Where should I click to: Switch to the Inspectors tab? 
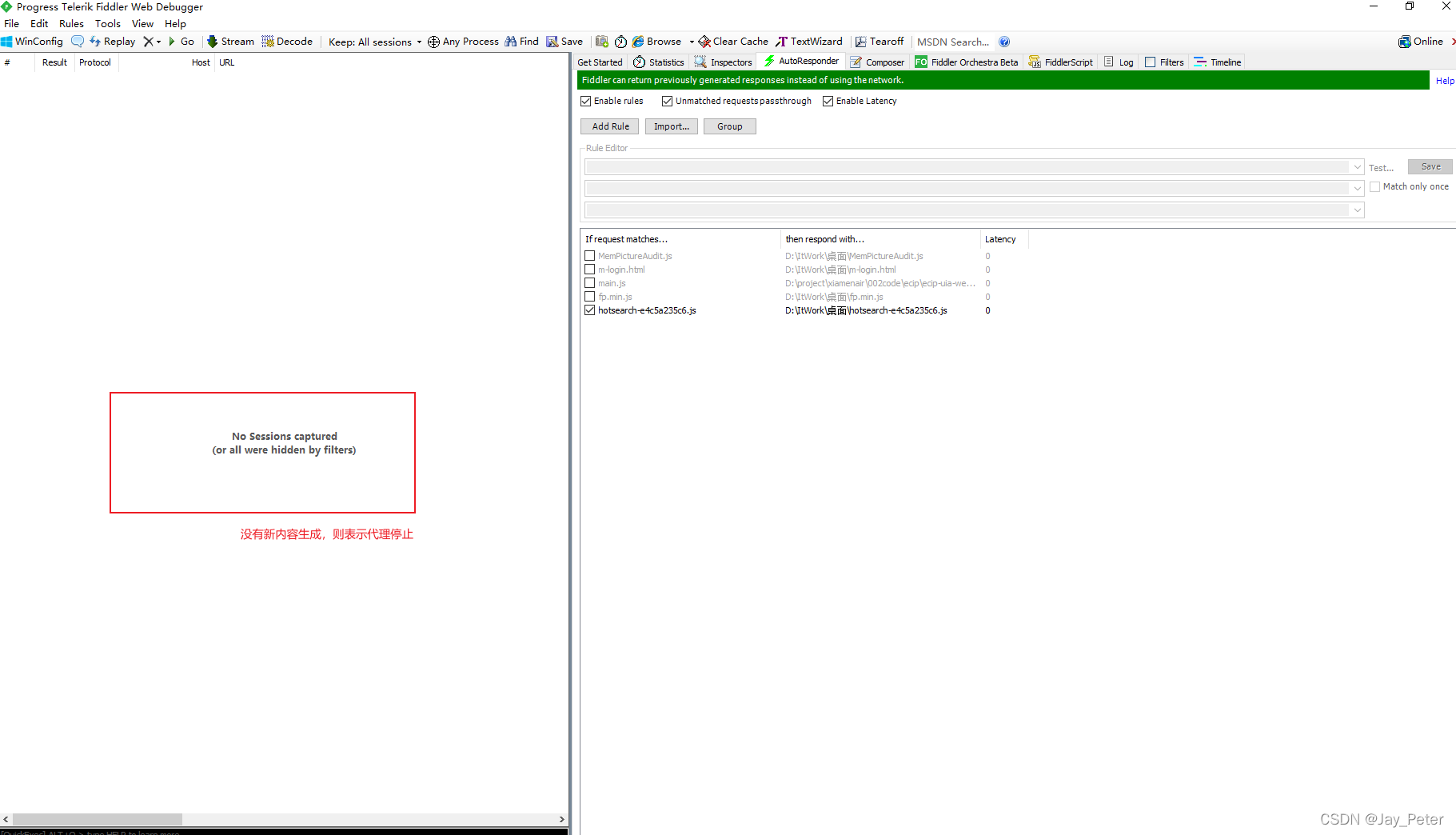(724, 62)
